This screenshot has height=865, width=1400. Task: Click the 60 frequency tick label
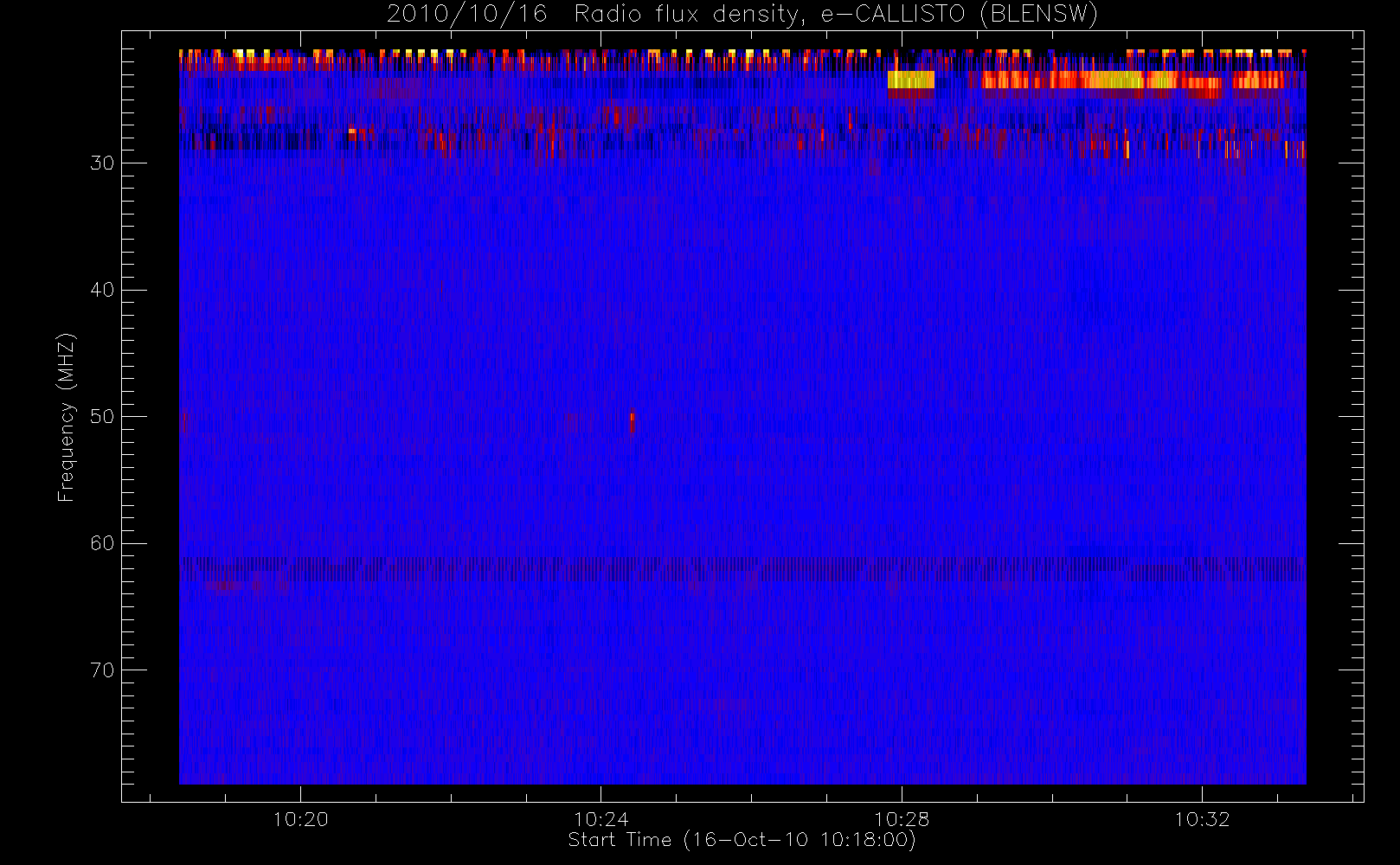click(x=102, y=543)
